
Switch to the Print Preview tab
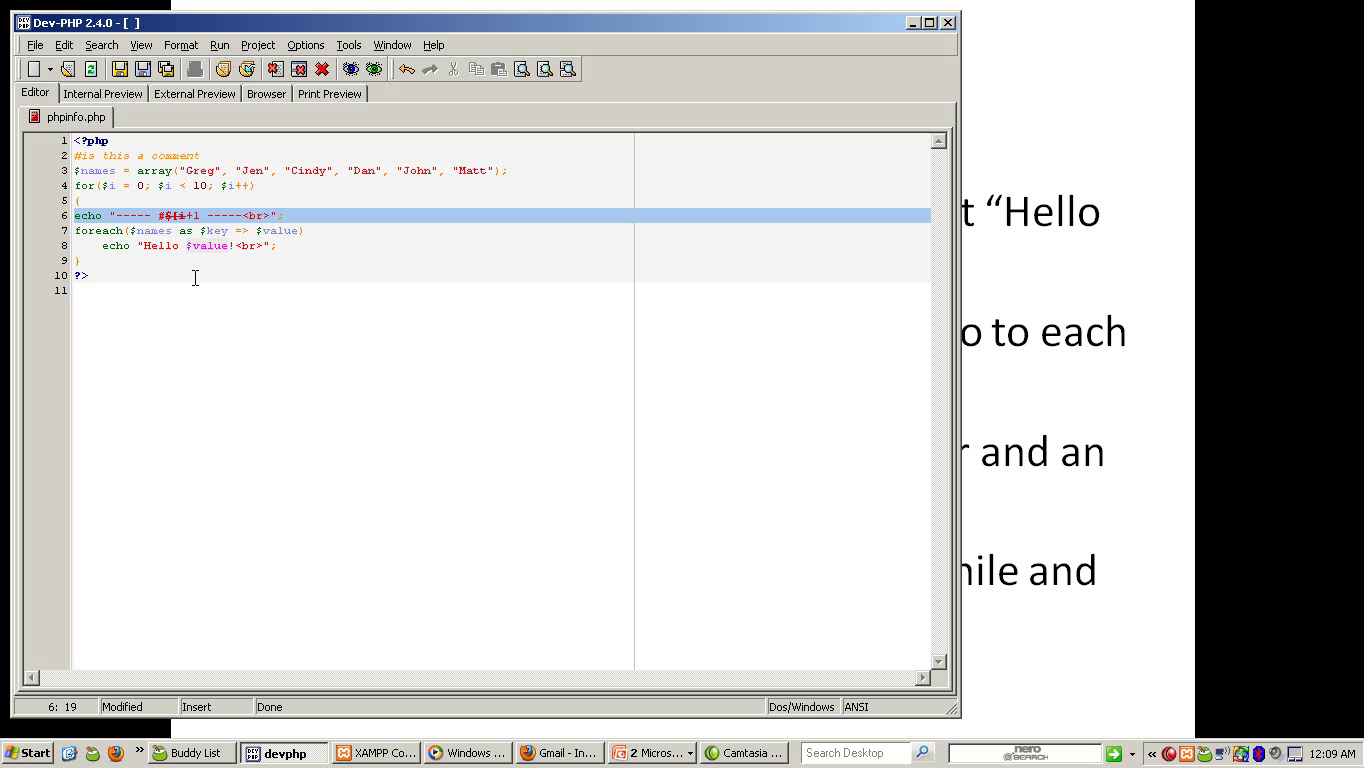(330, 94)
